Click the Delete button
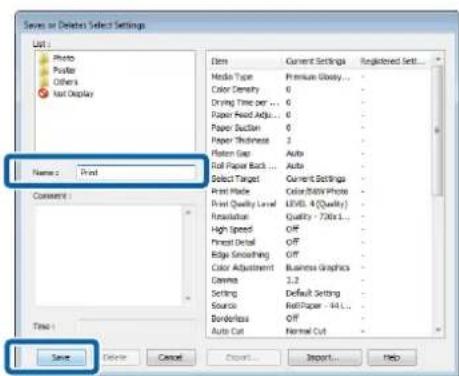459x376 pixels. click(116, 357)
